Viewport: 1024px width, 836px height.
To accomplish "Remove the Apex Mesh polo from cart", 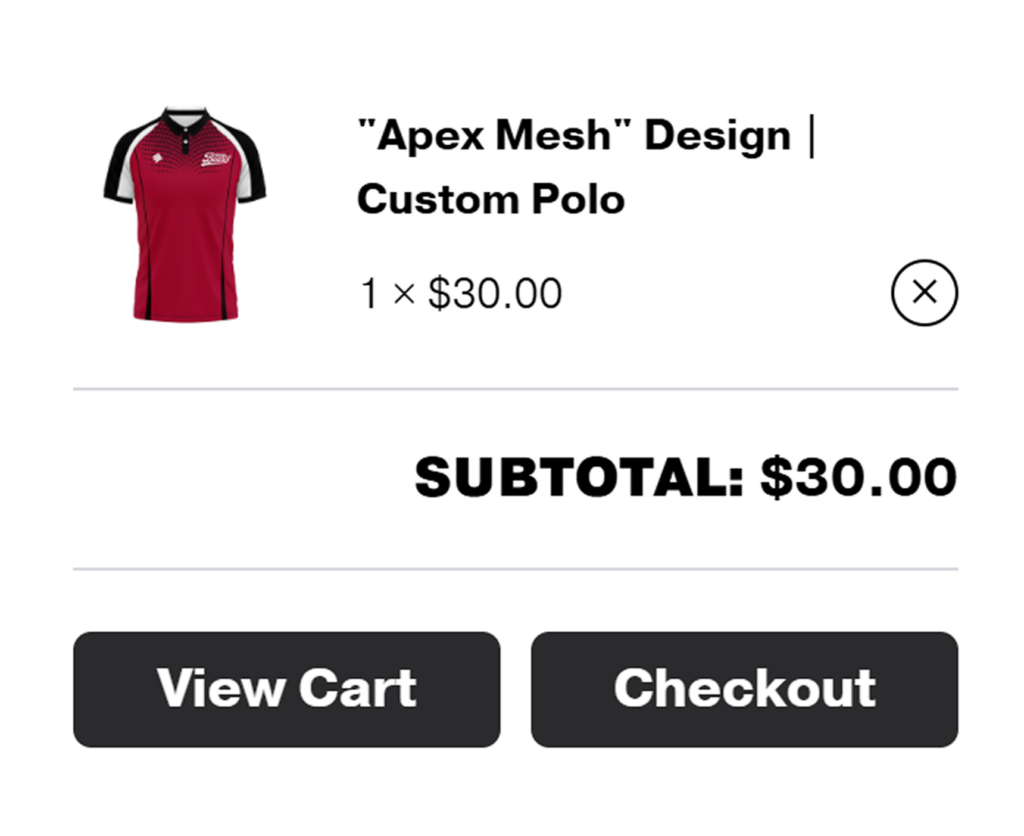I will 924,293.
